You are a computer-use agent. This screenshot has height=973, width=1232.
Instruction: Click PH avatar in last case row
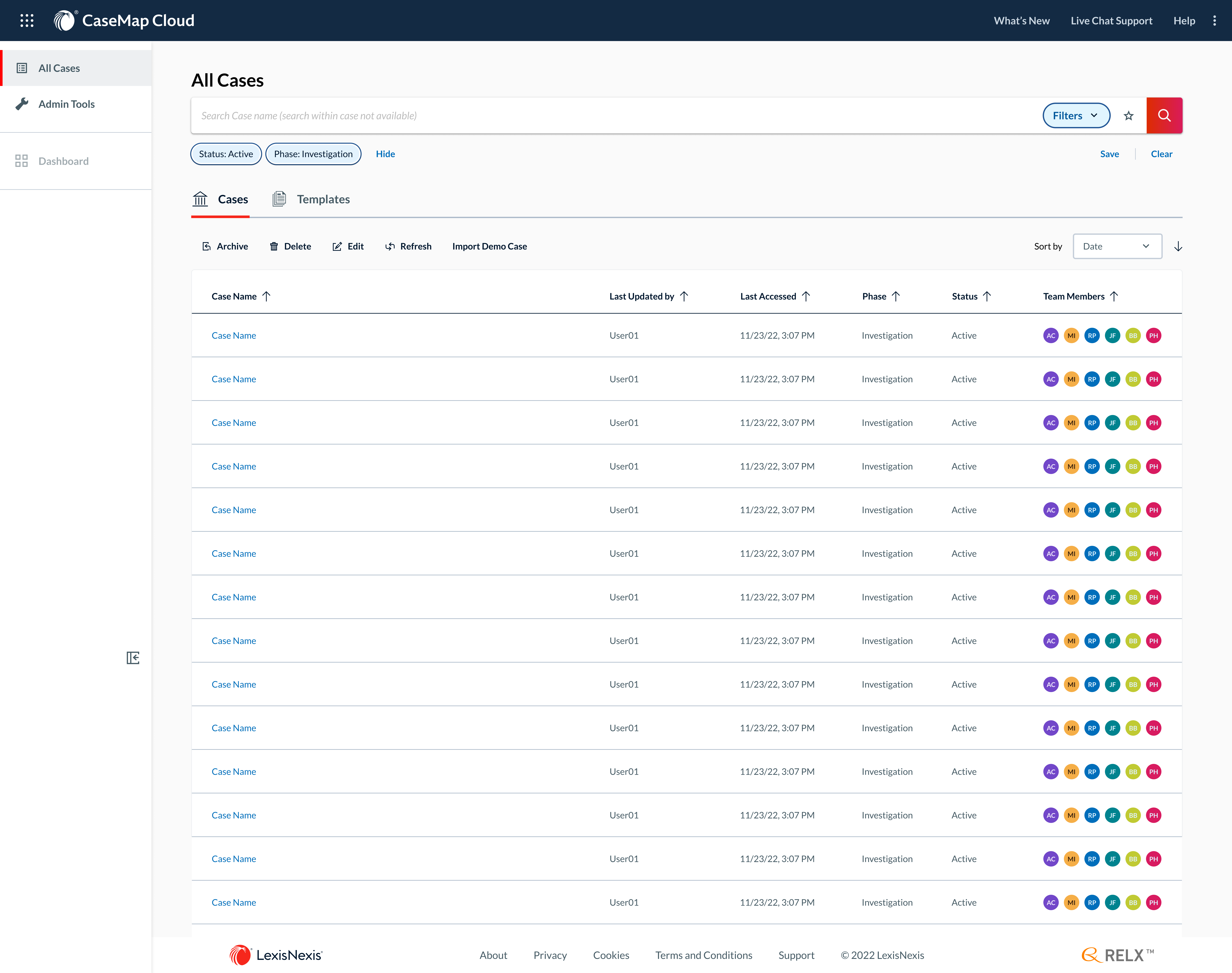point(1153,902)
